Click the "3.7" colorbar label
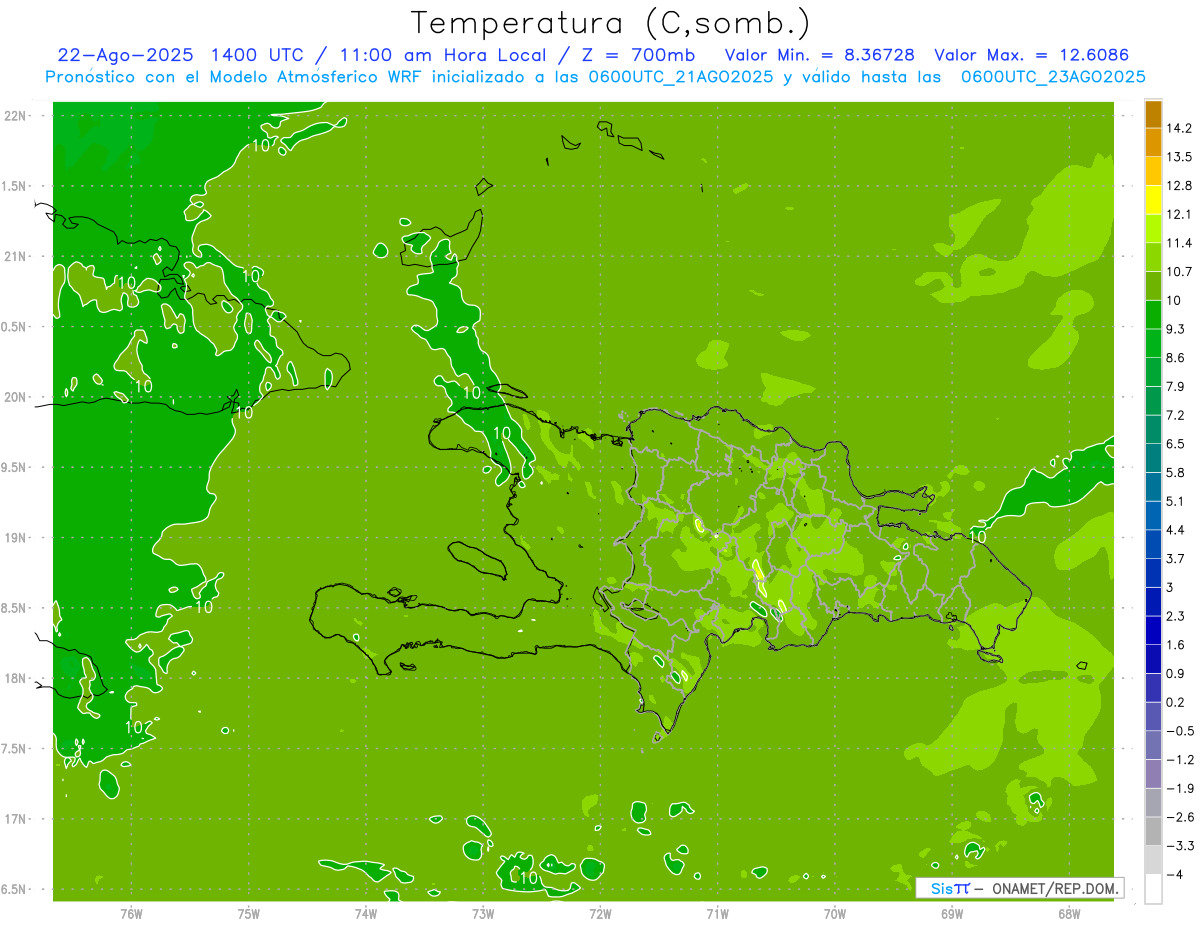Image resolution: width=1200 pixels, height=927 pixels. click(x=1176, y=558)
